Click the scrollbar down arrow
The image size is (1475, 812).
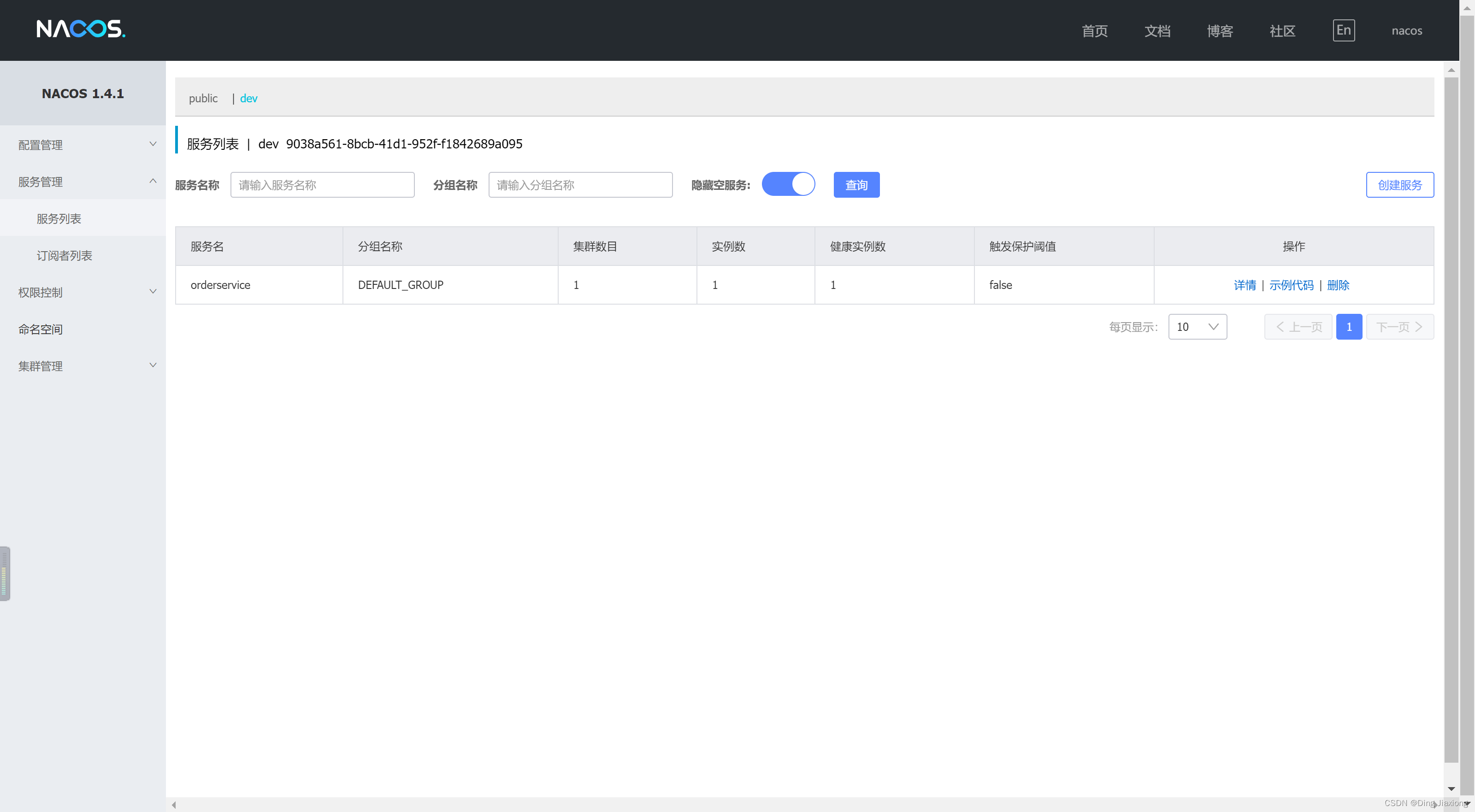coord(1451,788)
